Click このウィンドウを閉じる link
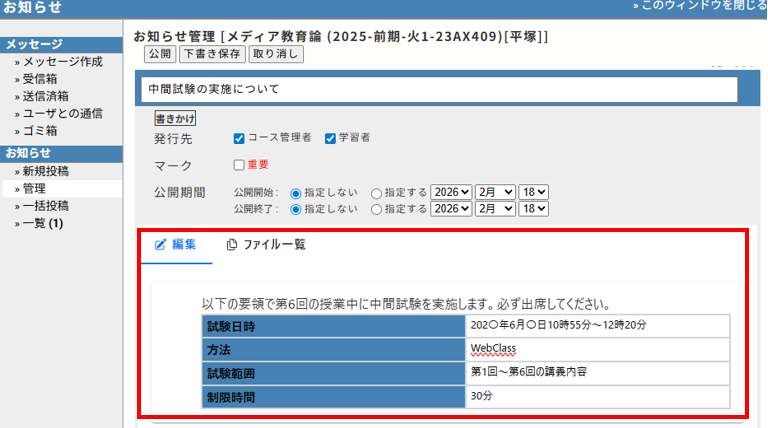The image size is (768, 428). tap(700, 7)
